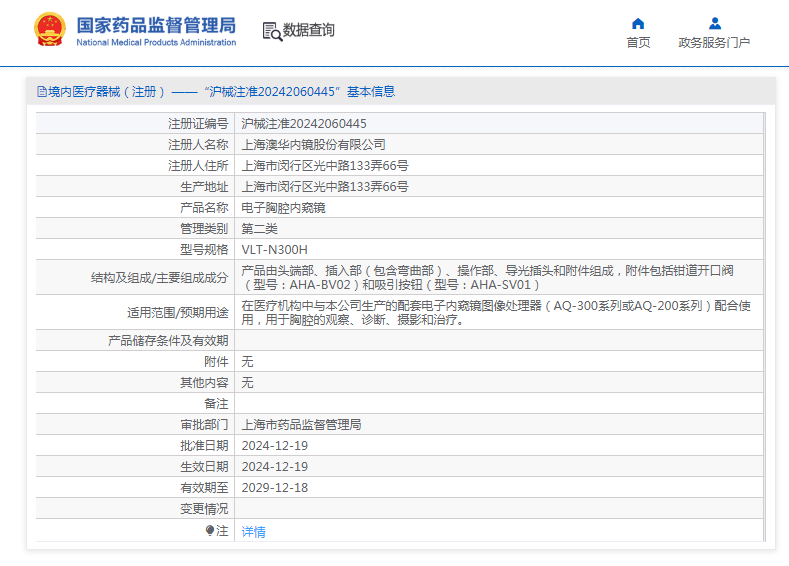Click the 型号规格 row label
789x566 pixels.
[204, 250]
